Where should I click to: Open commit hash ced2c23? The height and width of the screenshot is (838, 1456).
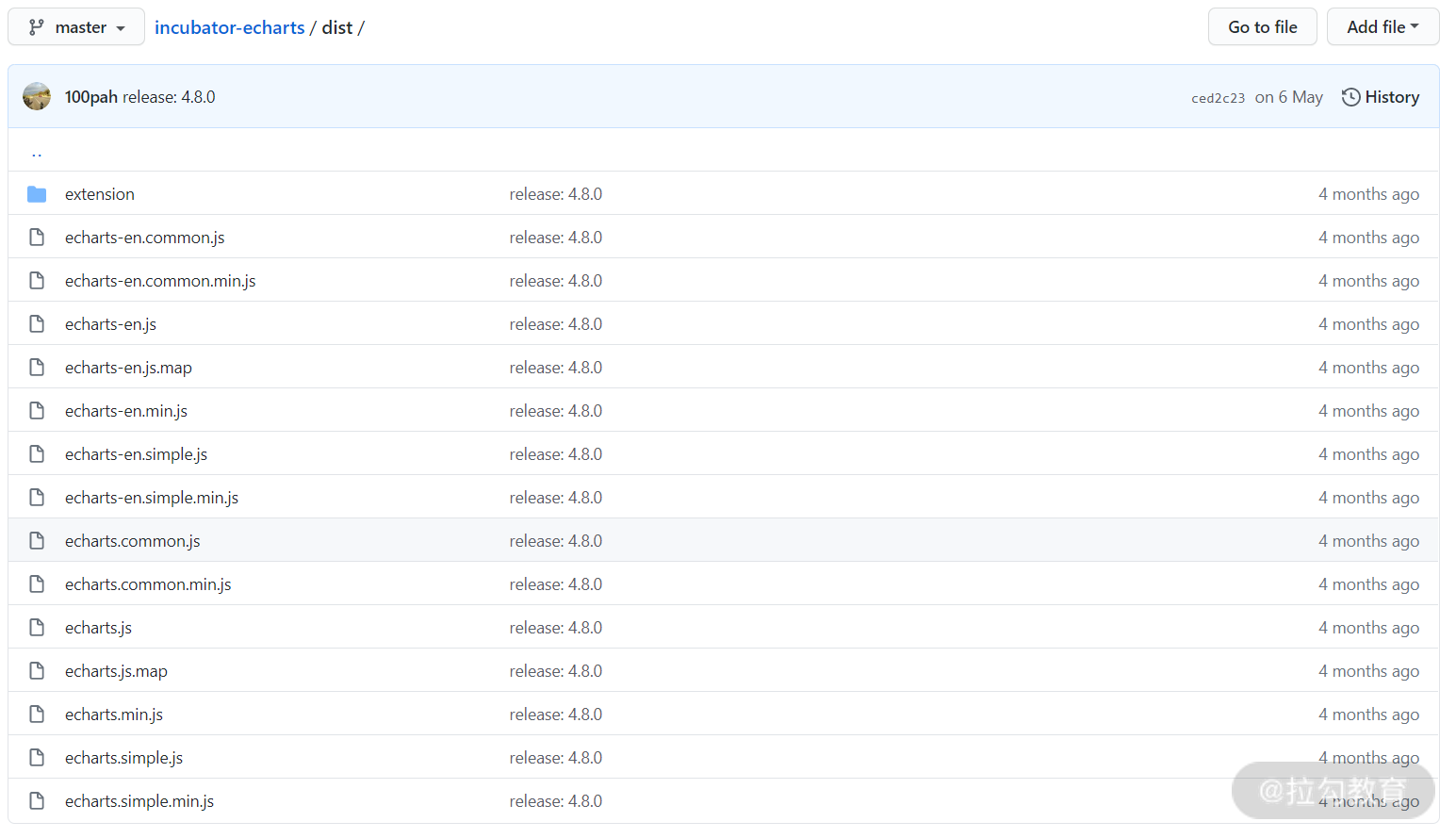click(1218, 98)
